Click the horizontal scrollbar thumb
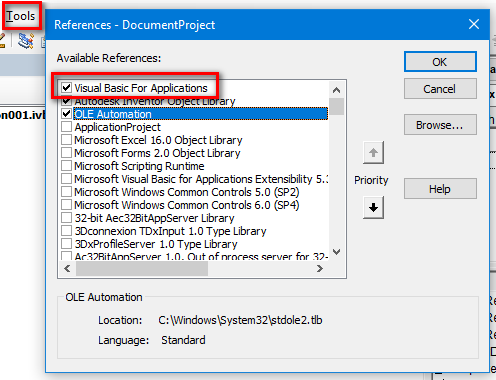Screen dimensions: 496x380 (142, 268)
